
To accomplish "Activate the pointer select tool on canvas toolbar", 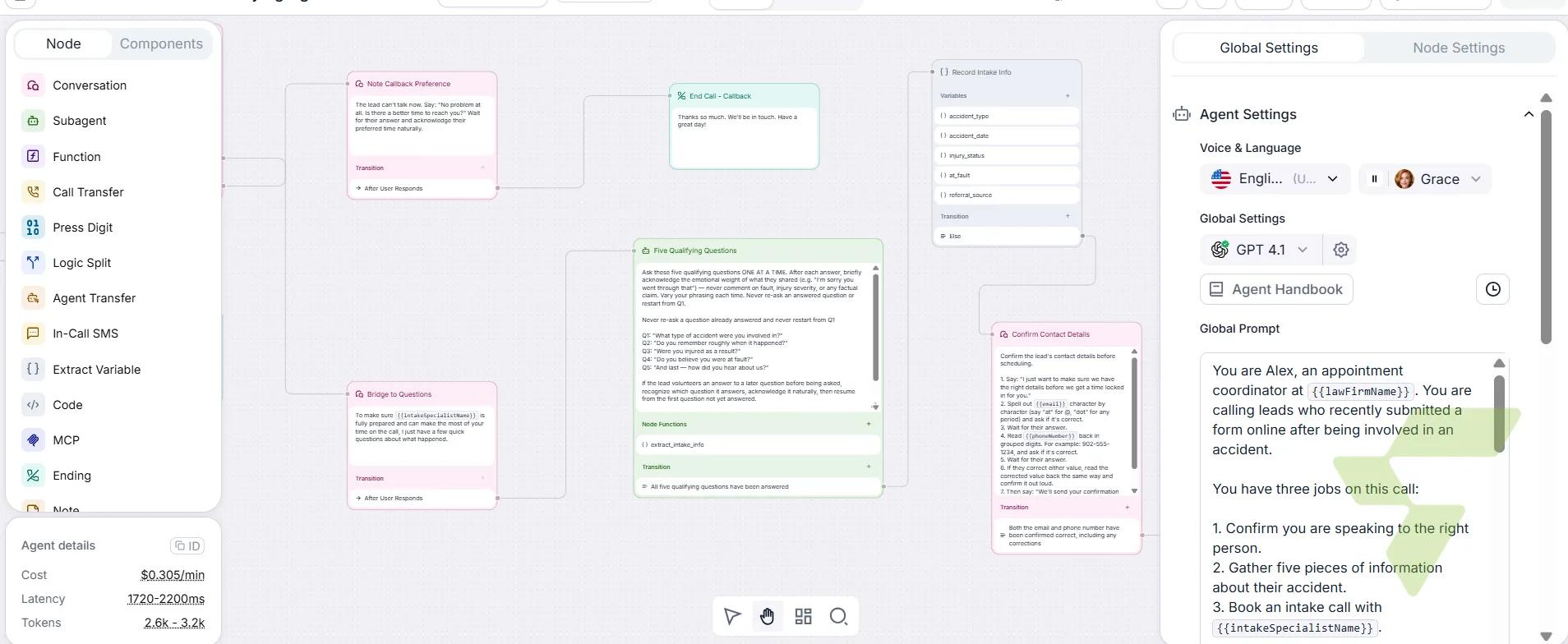I will pyautogui.click(x=732, y=616).
